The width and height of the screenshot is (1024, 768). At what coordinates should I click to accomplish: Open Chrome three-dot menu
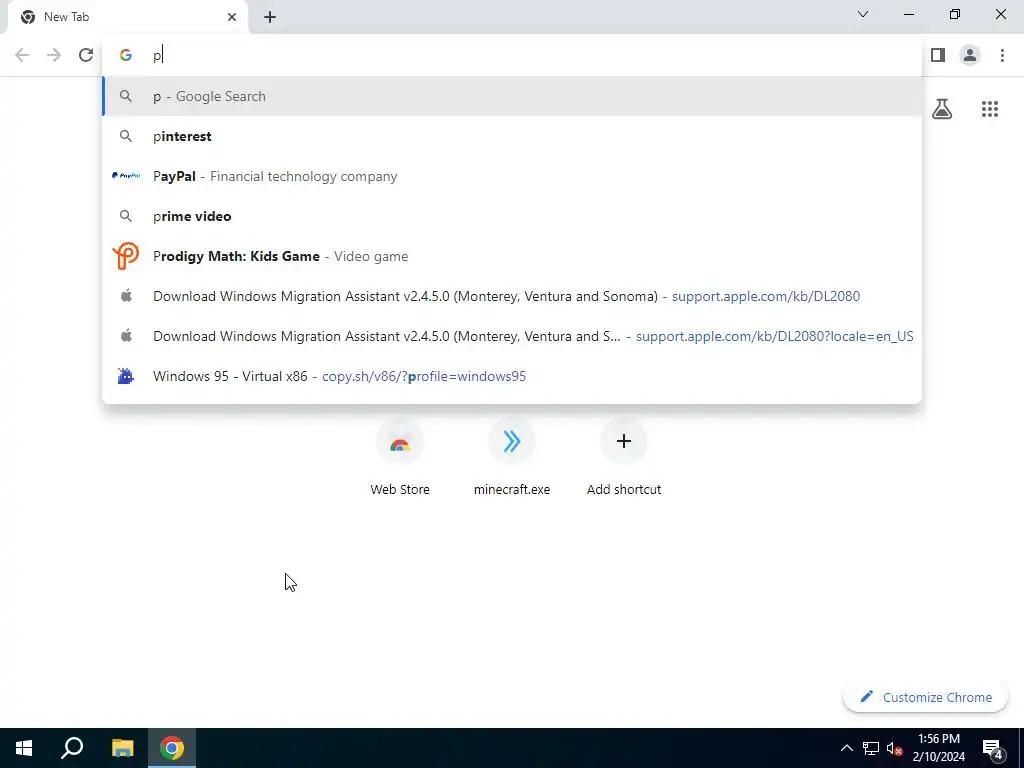[x=1002, y=55]
